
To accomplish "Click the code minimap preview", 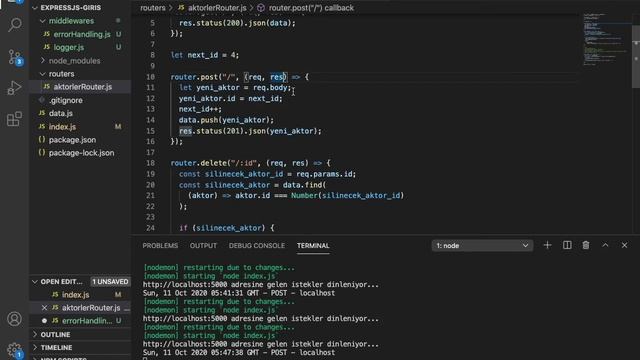I will pos(606,39).
